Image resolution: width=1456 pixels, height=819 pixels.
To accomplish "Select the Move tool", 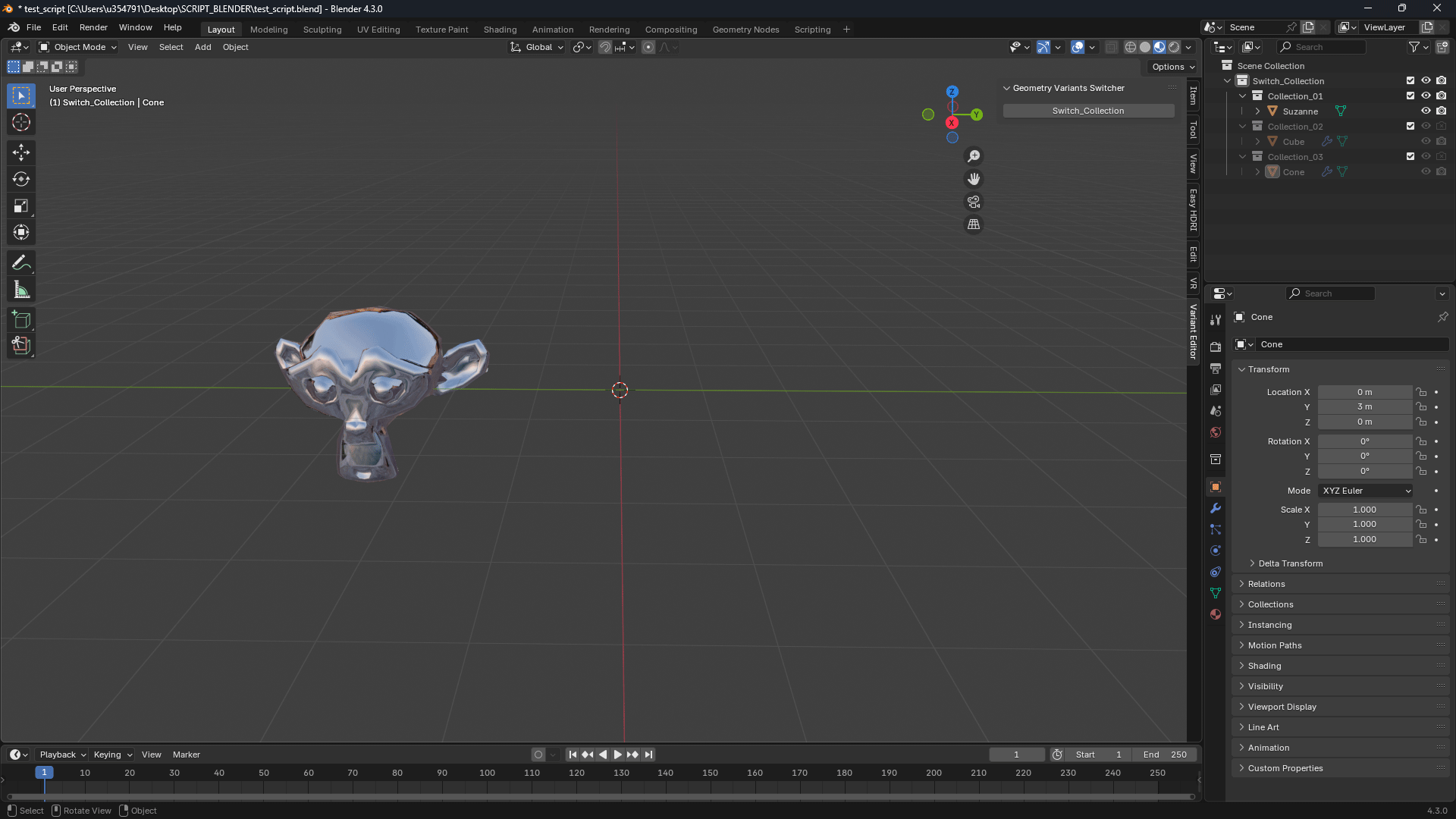I will click(20, 152).
